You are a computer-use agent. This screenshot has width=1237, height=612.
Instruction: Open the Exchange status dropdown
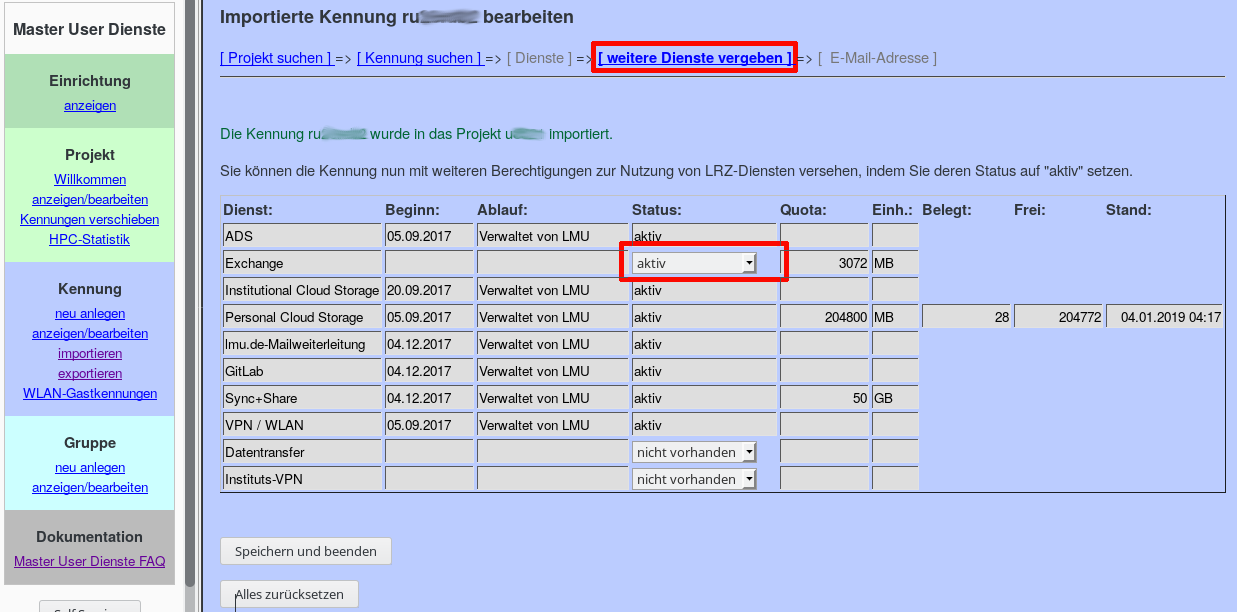(x=694, y=263)
